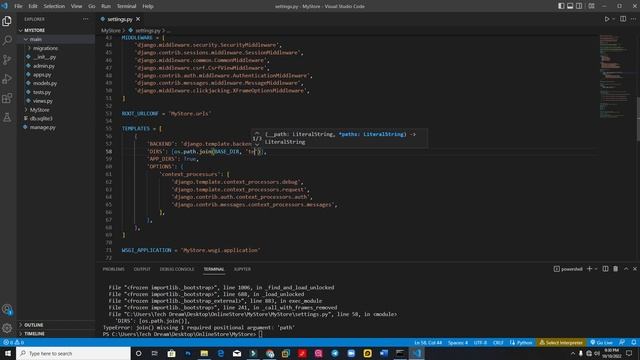
Task: Click Go Live in status bar
Action: click(601, 342)
